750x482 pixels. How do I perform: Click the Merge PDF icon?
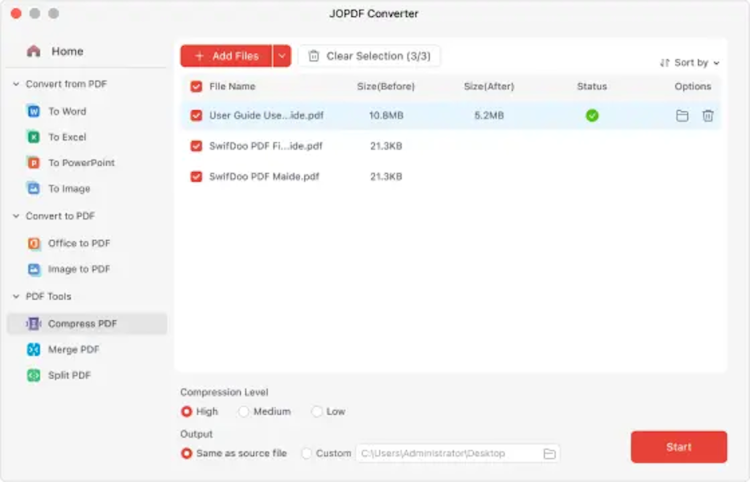coord(33,350)
